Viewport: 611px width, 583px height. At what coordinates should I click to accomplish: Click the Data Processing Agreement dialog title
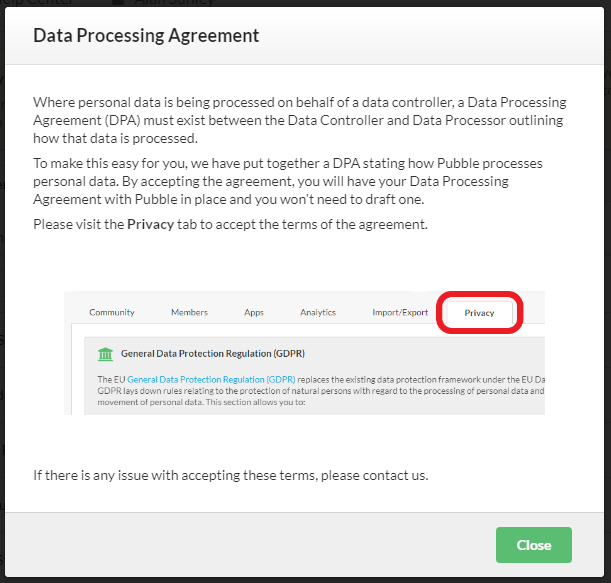pos(146,35)
